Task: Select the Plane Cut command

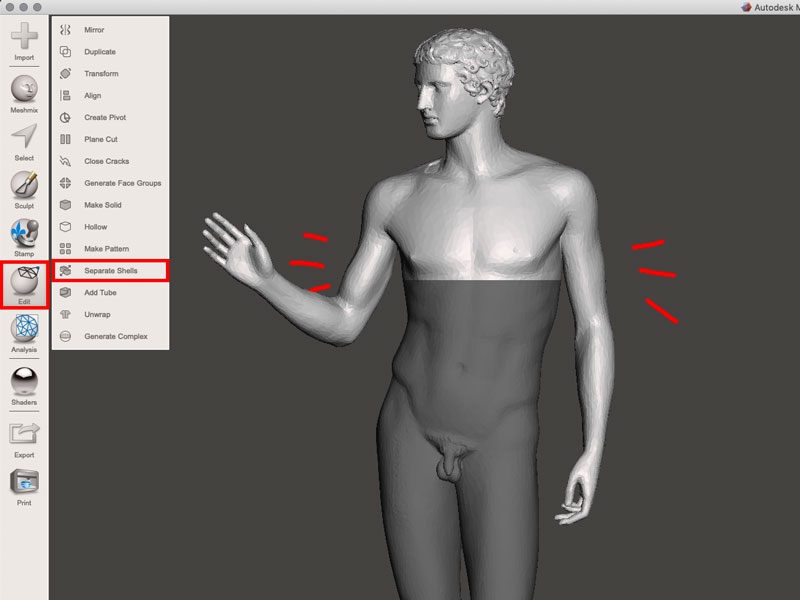Action: 100,139
